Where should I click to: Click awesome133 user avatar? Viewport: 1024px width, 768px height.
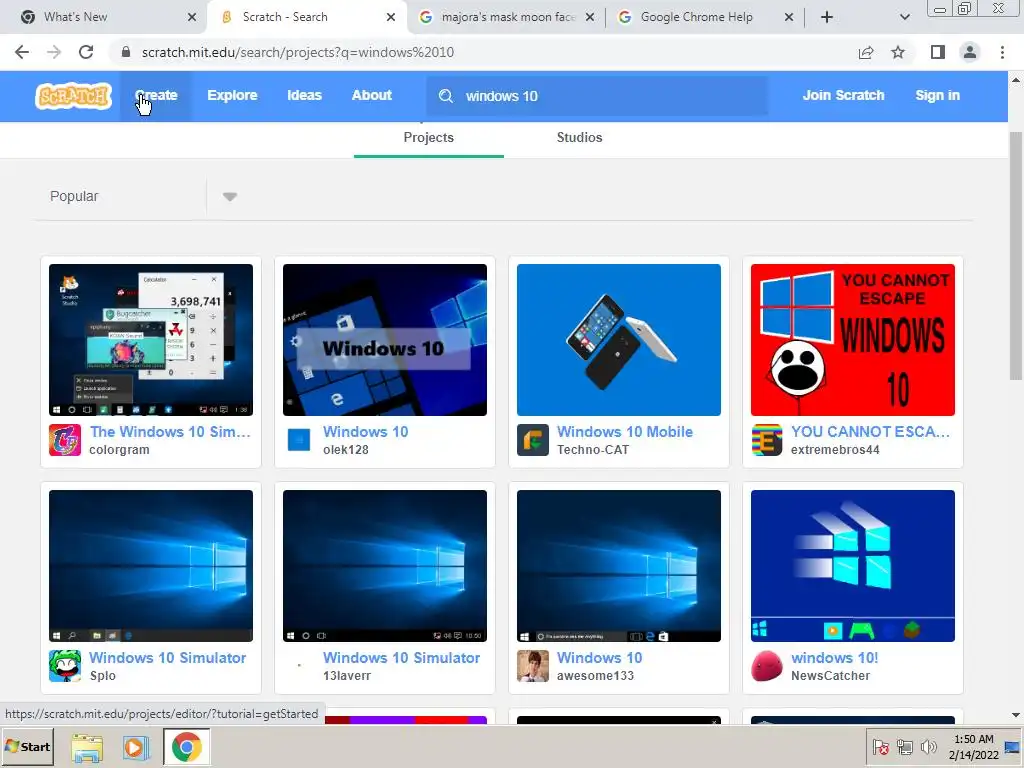(x=533, y=665)
